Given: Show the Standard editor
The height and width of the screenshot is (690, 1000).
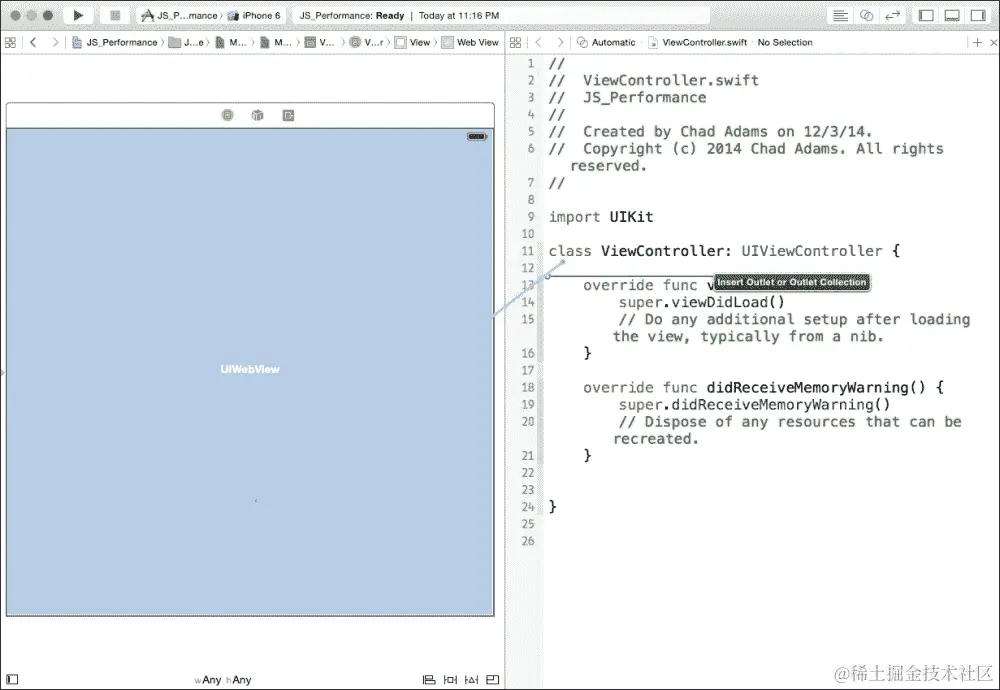Looking at the screenshot, I should pyautogui.click(x=841, y=15).
